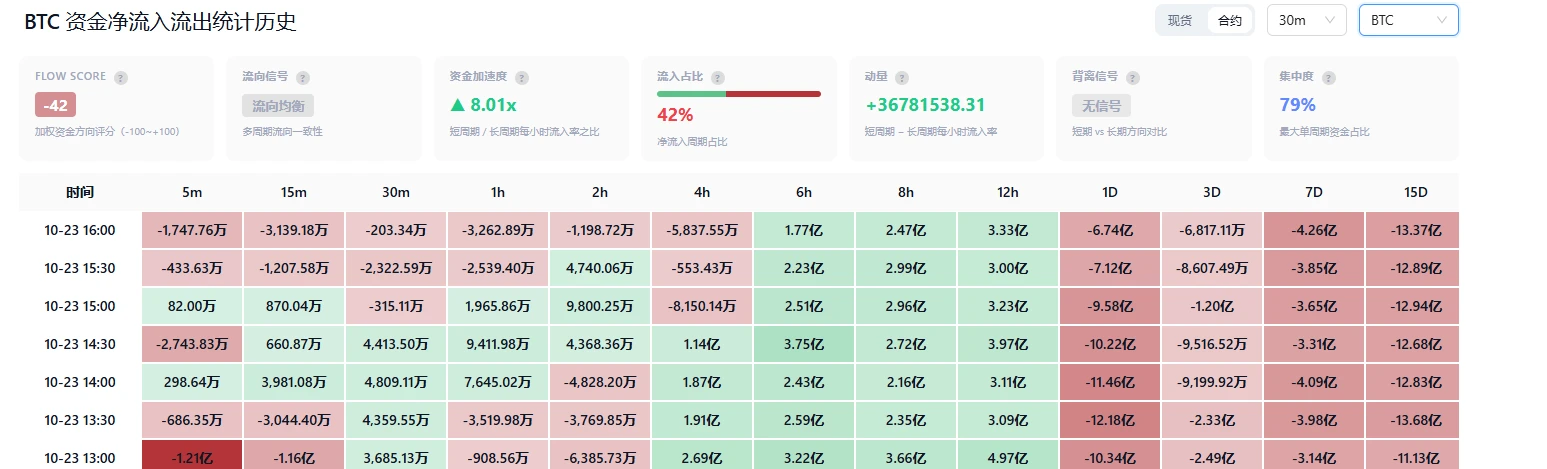
Task: Click the 4.97亿 cell
Action: pos(1009,455)
